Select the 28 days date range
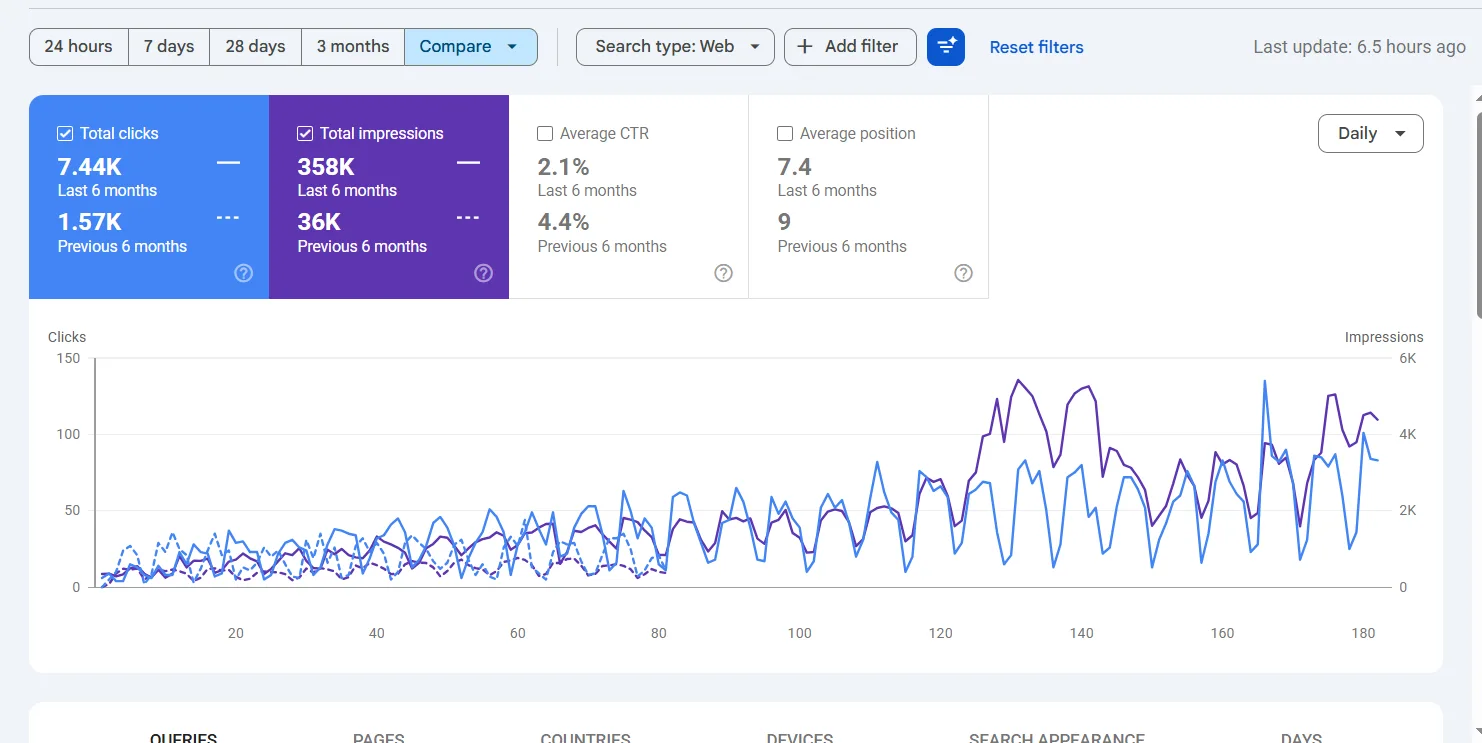 255,47
